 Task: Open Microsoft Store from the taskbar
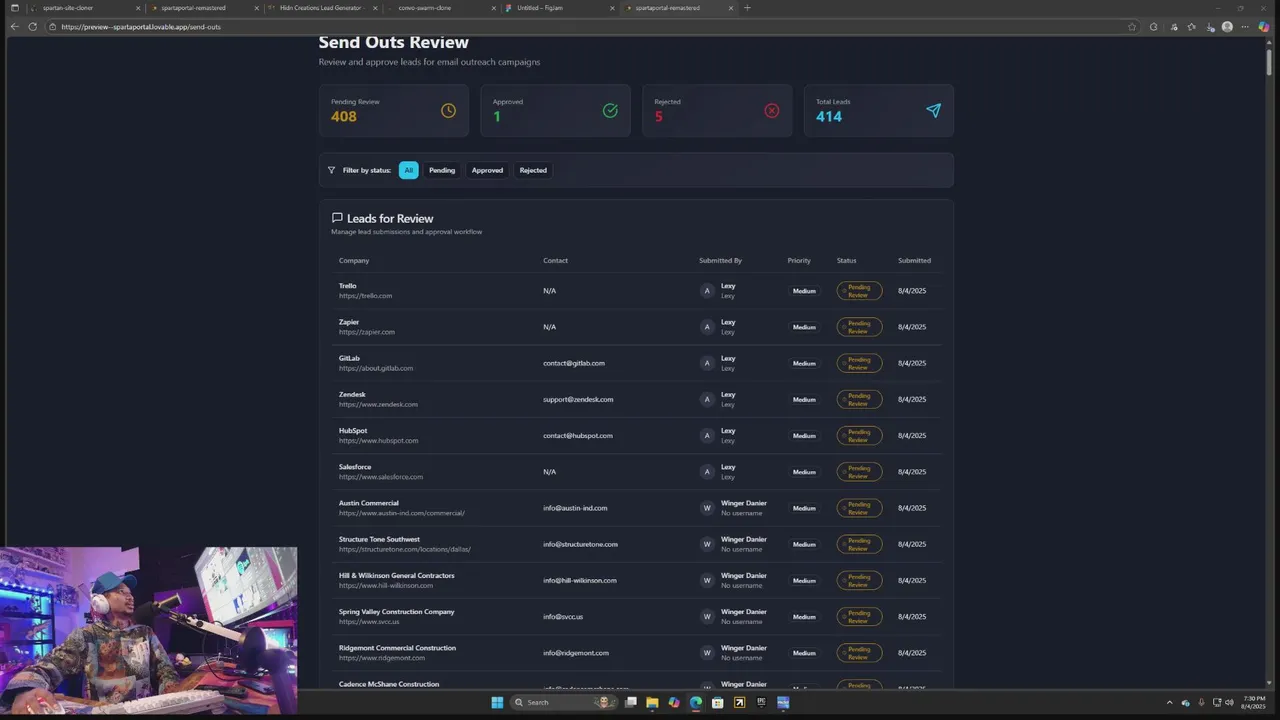tap(717, 702)
